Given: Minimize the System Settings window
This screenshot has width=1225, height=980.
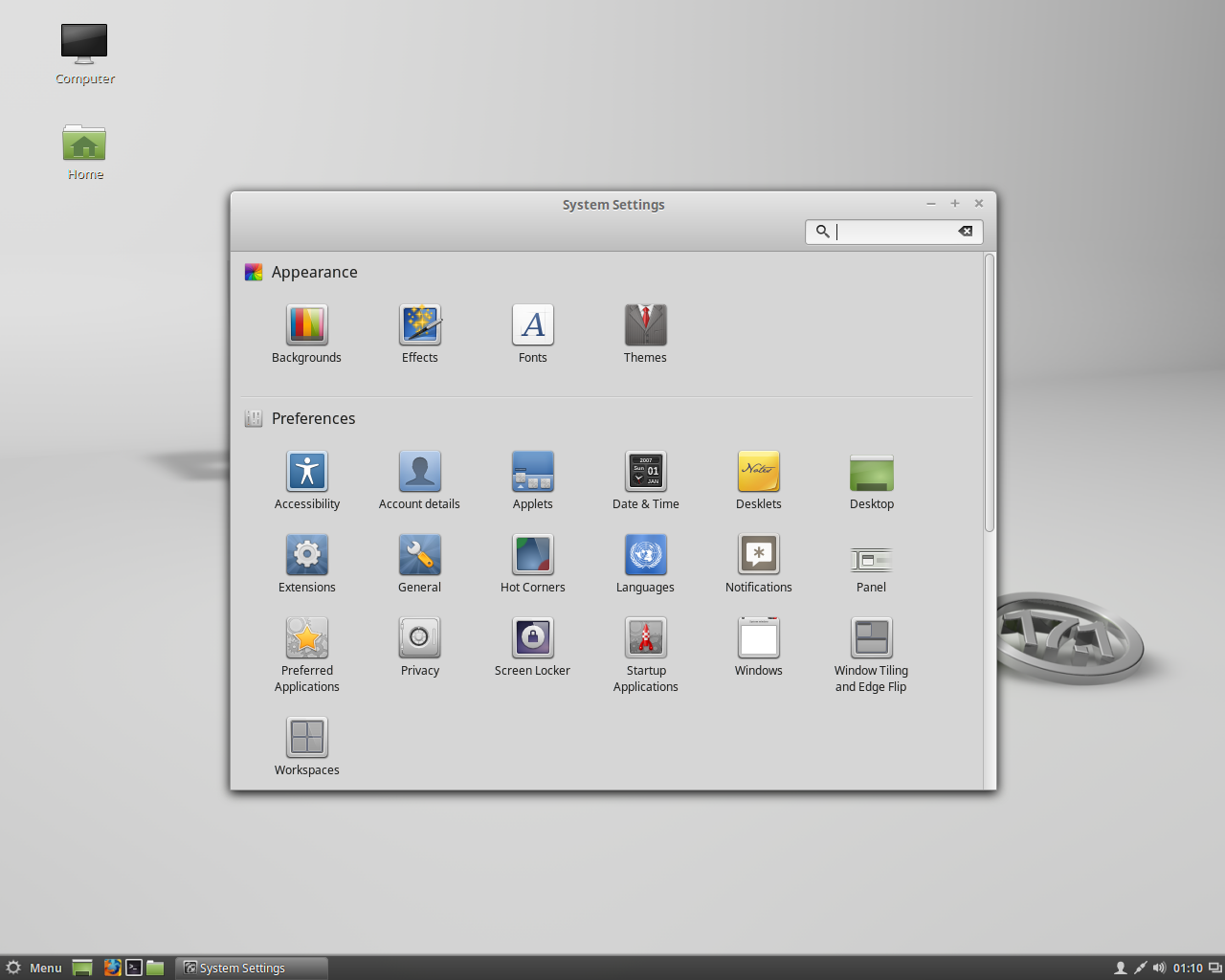Looking at the screenshot, I should (x=931, y=203).
